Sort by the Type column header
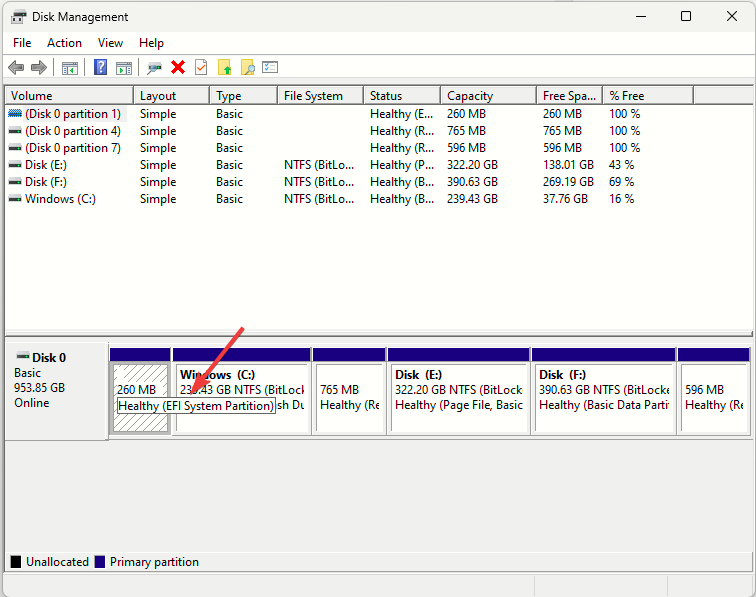 pos(243,96)
